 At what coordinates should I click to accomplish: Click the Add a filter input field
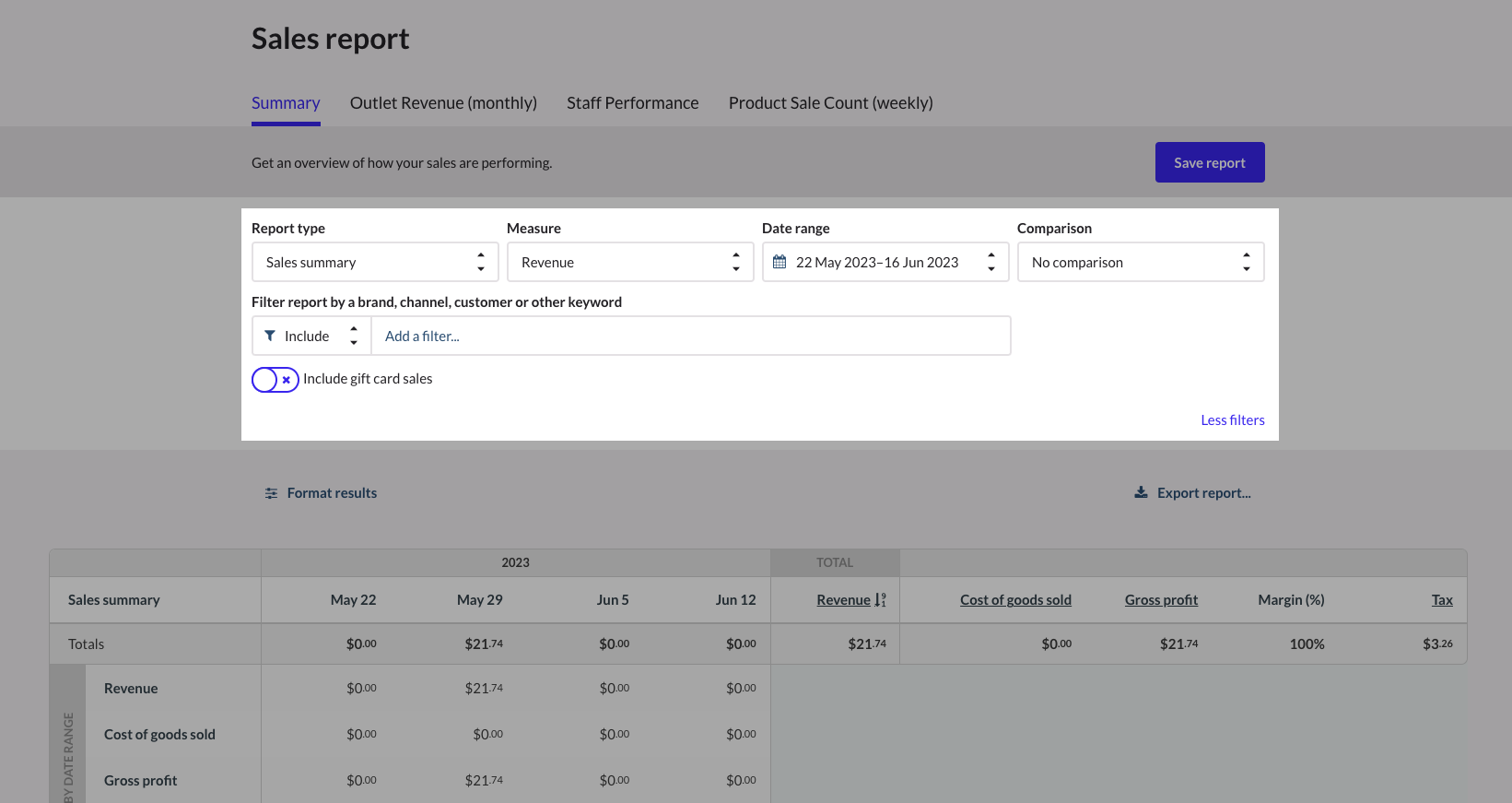pyautogui.click(x=689, y=336)
